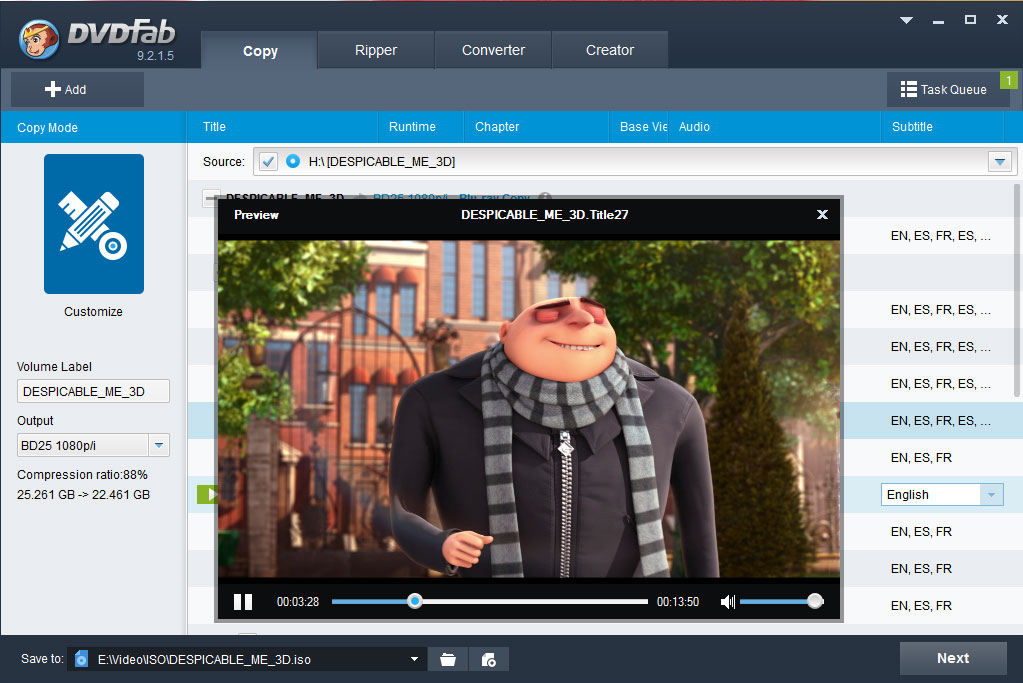Open the English subtitle dropdown
The width and height of the screenshot is (1023, 683).
990,494
